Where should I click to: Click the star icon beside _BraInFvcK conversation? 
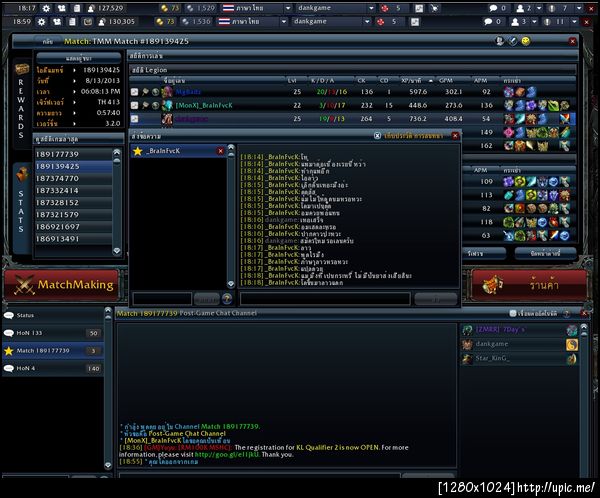[138, 151]
